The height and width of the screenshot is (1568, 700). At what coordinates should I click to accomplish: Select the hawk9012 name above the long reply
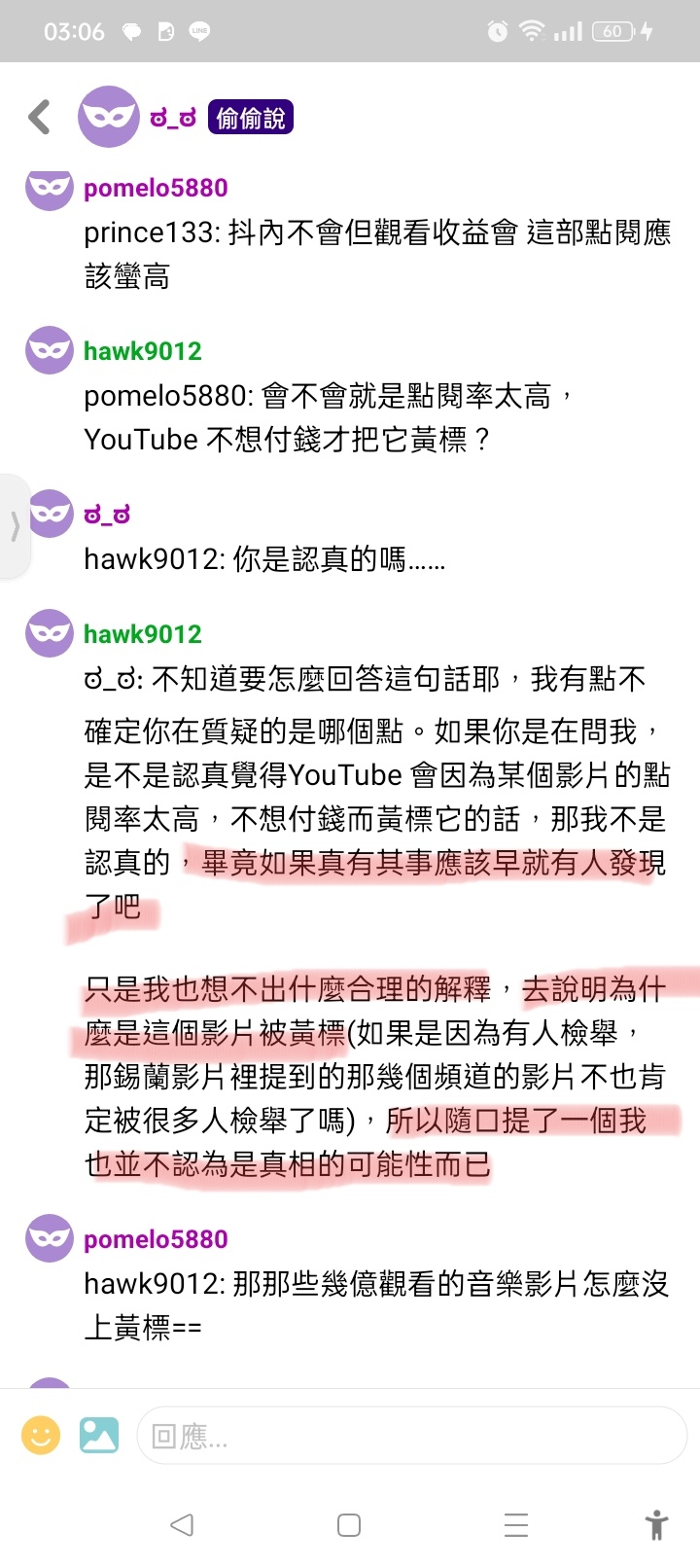[143, 634]
